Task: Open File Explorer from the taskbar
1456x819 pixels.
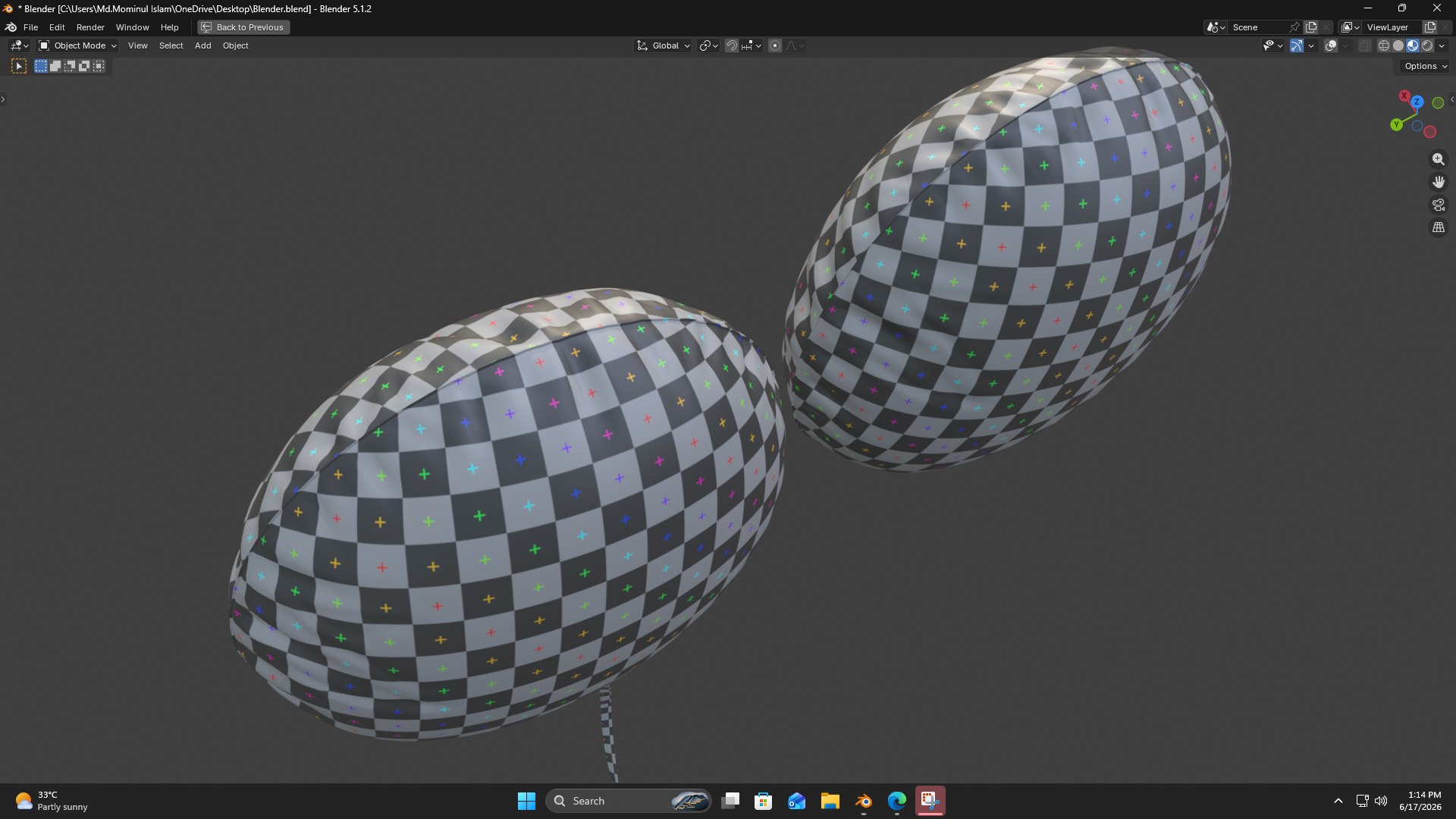Action: pyautogui.click(x=830, y=801)
